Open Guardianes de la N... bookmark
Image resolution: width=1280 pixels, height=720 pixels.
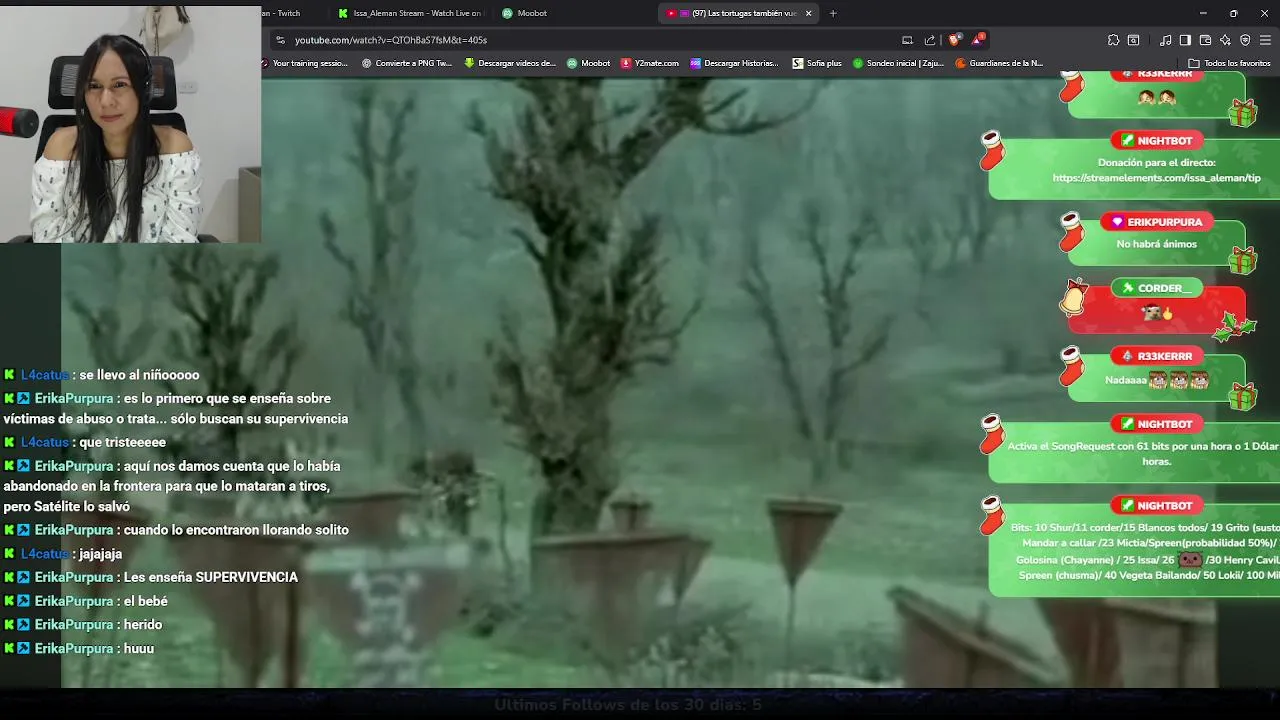pos(1000,63)
